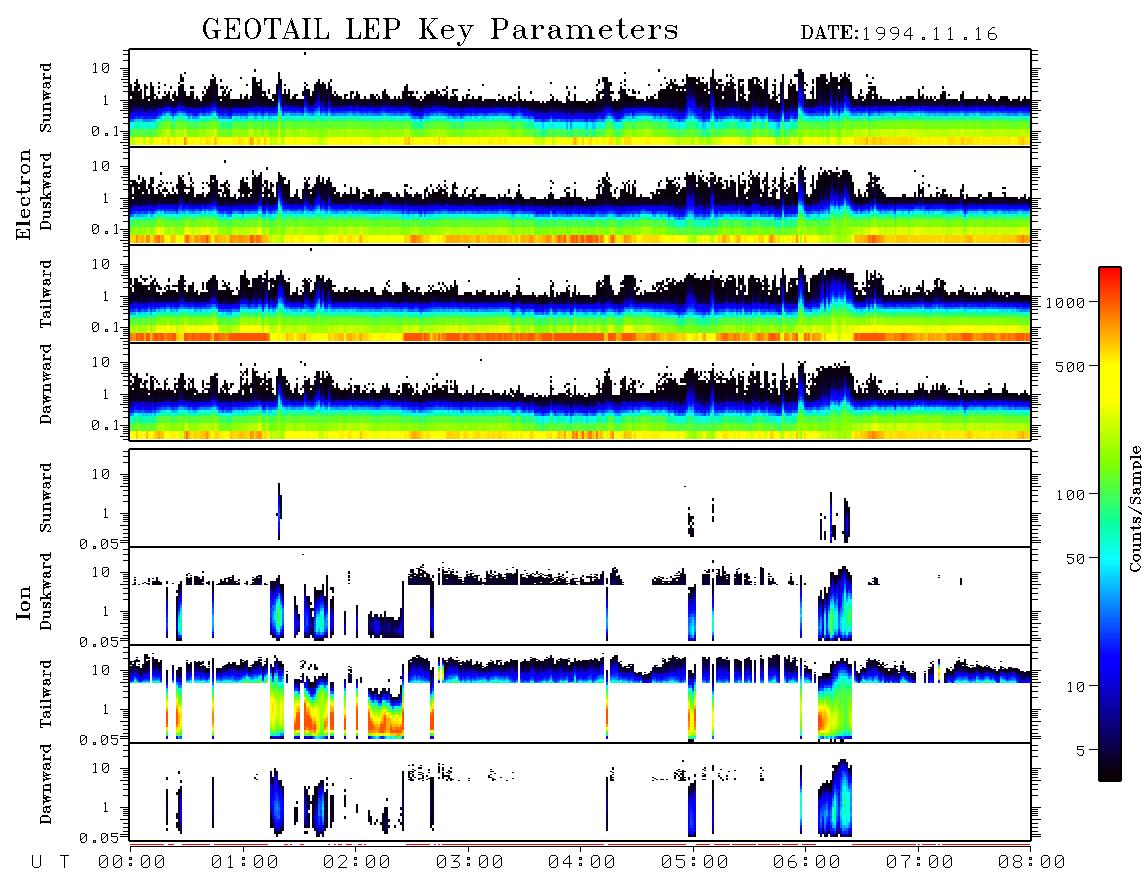Click the "500" colorbar tick label

tap(1070, 366)
